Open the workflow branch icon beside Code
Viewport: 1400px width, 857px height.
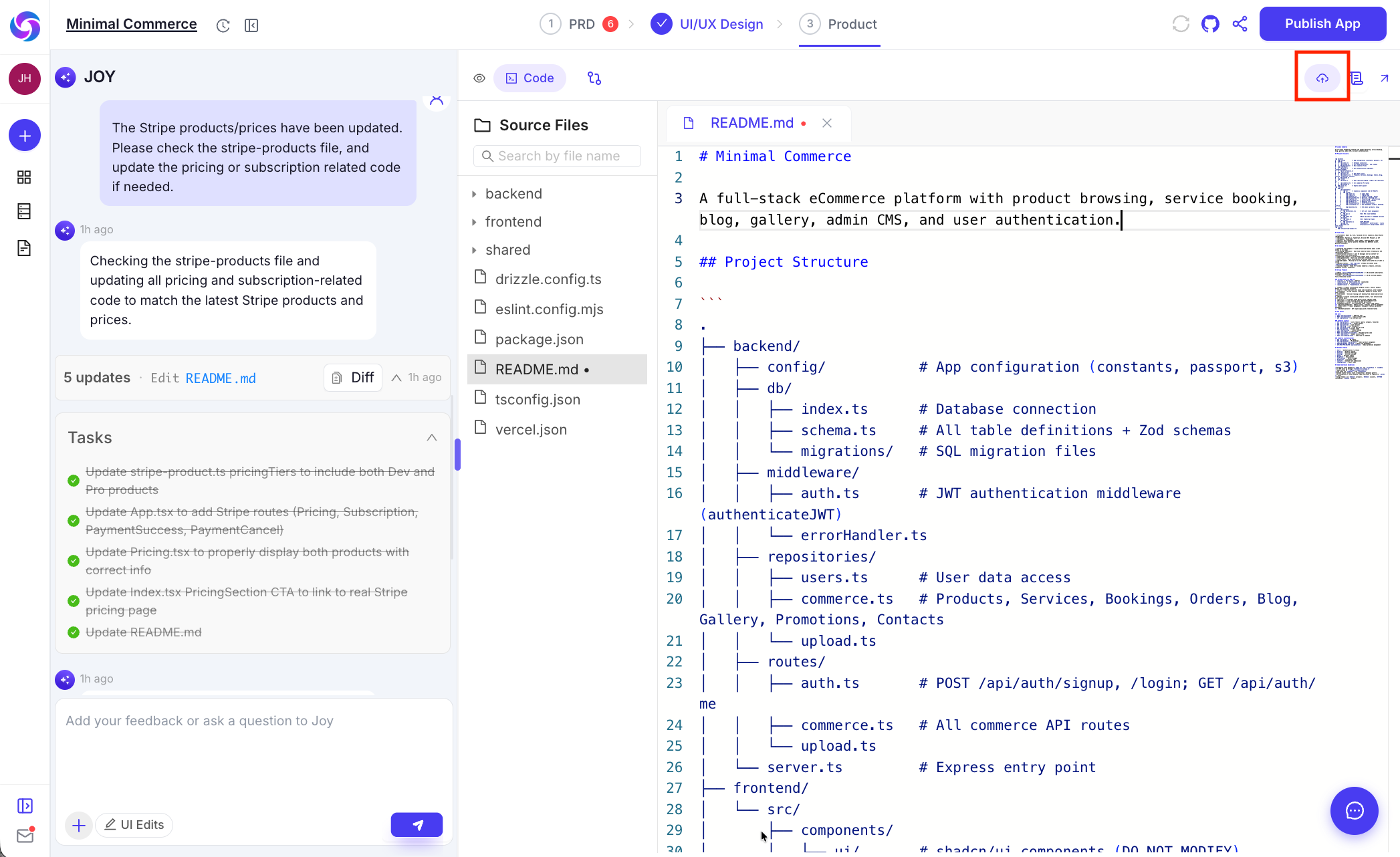tap(594, 78)
